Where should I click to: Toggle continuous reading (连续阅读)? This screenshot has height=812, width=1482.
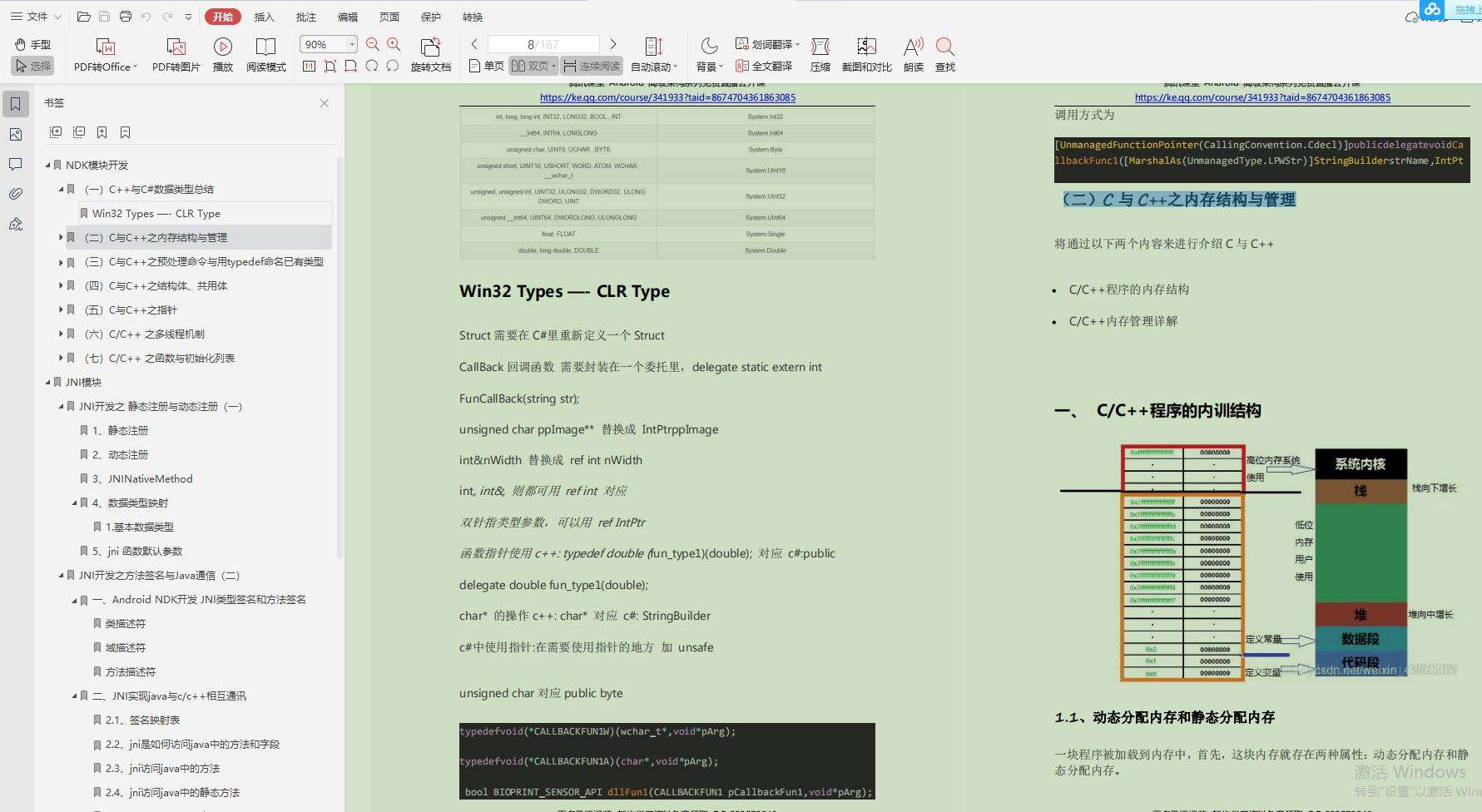592,66
